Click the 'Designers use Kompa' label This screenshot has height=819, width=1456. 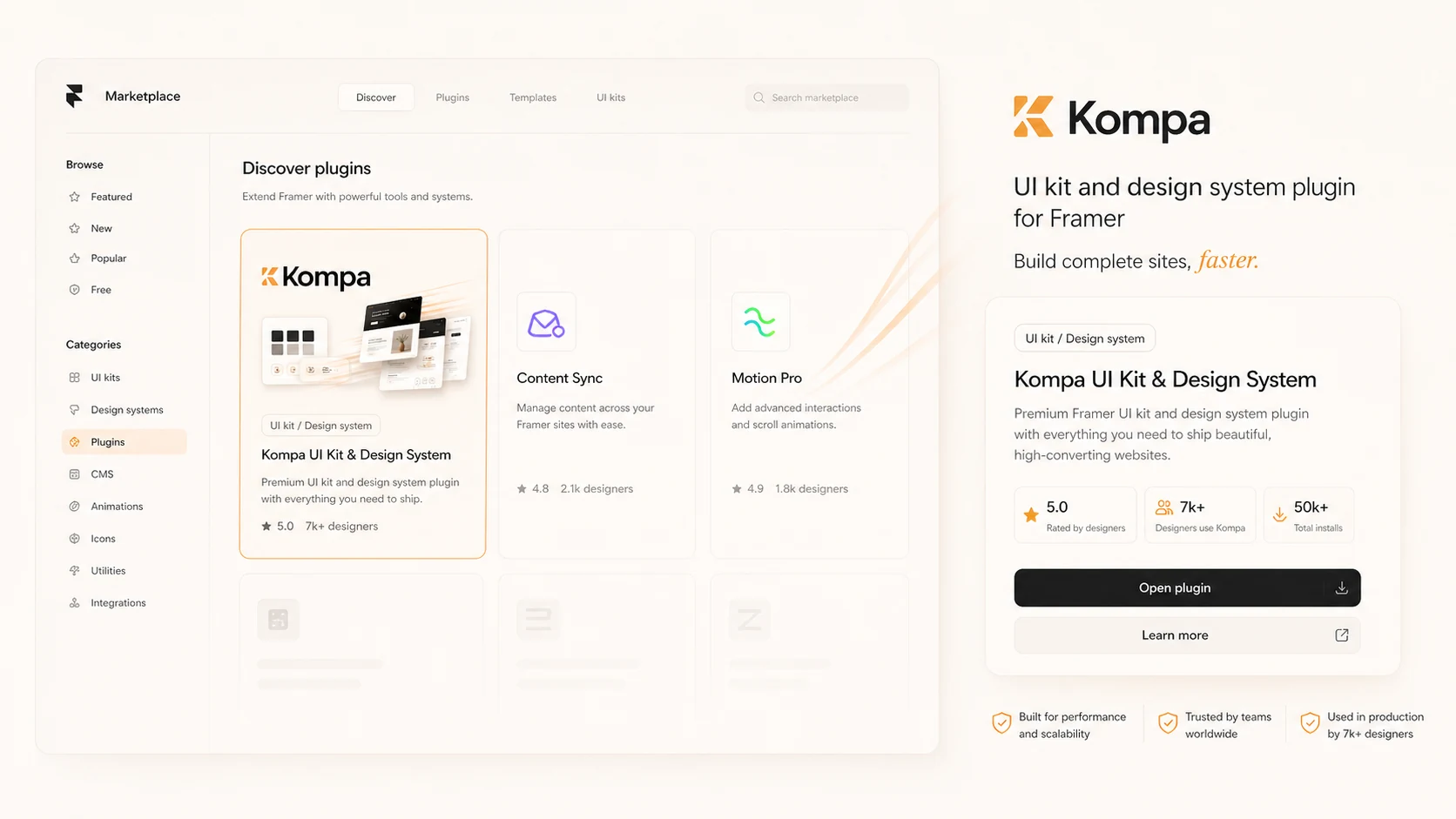pos(1200,528)
